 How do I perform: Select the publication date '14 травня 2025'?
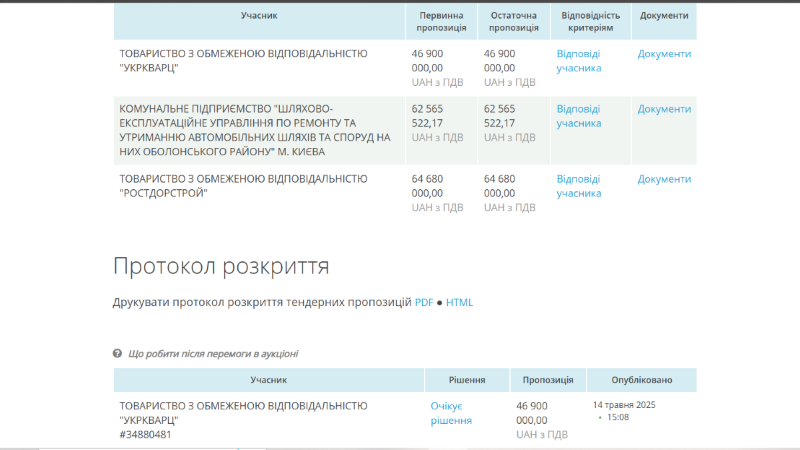624,405
